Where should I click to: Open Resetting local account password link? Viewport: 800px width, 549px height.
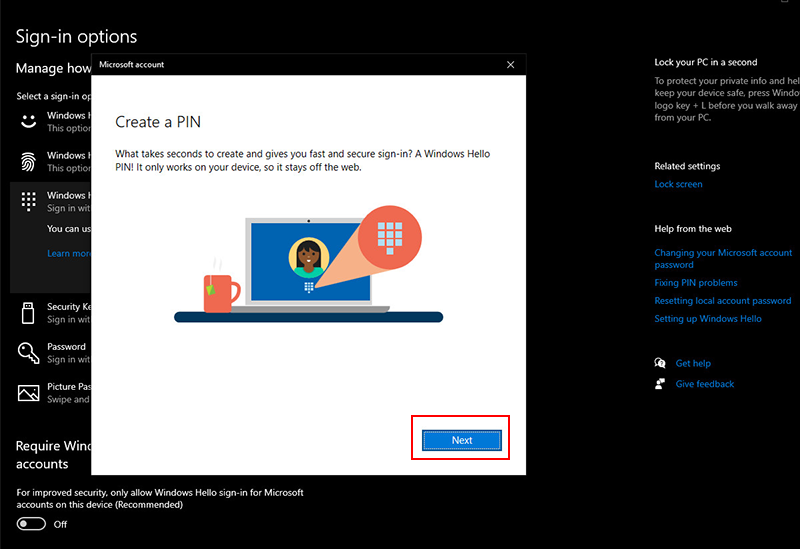[x=722, y=301]
